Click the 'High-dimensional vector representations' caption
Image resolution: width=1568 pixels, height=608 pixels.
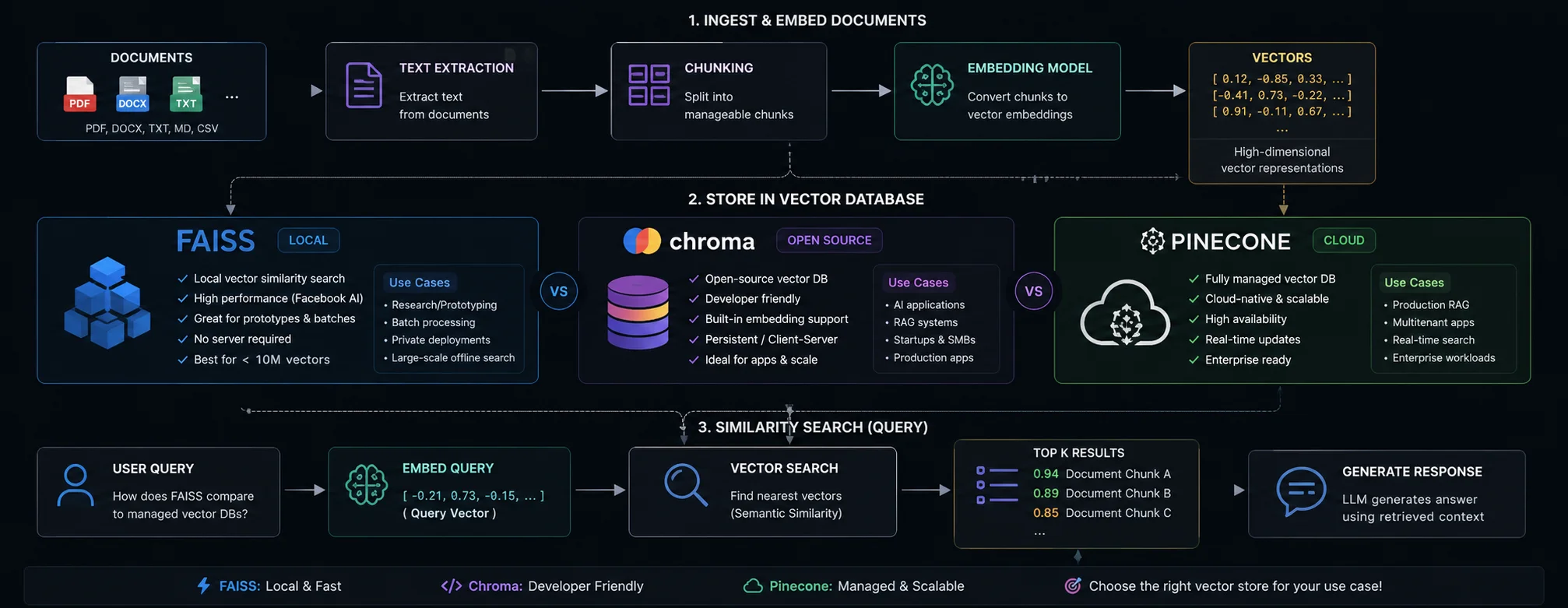pos(1281,160)
